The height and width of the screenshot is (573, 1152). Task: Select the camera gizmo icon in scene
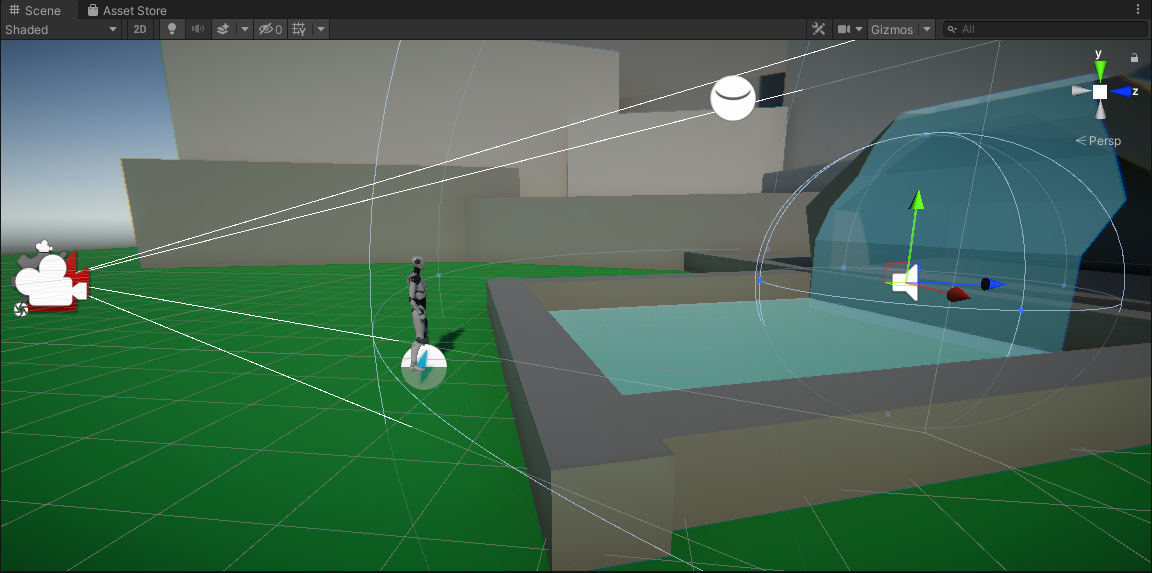51,282
